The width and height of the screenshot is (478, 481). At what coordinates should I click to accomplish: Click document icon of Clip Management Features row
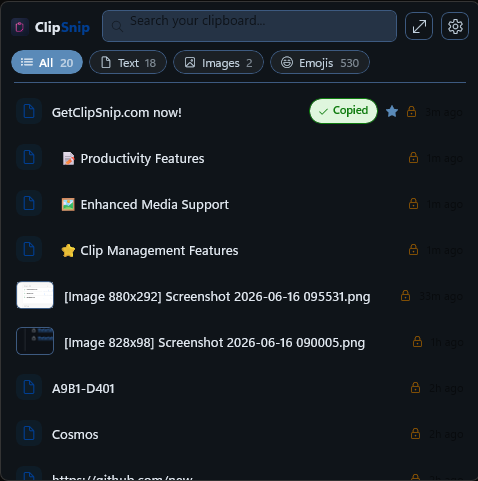(29, 249)
